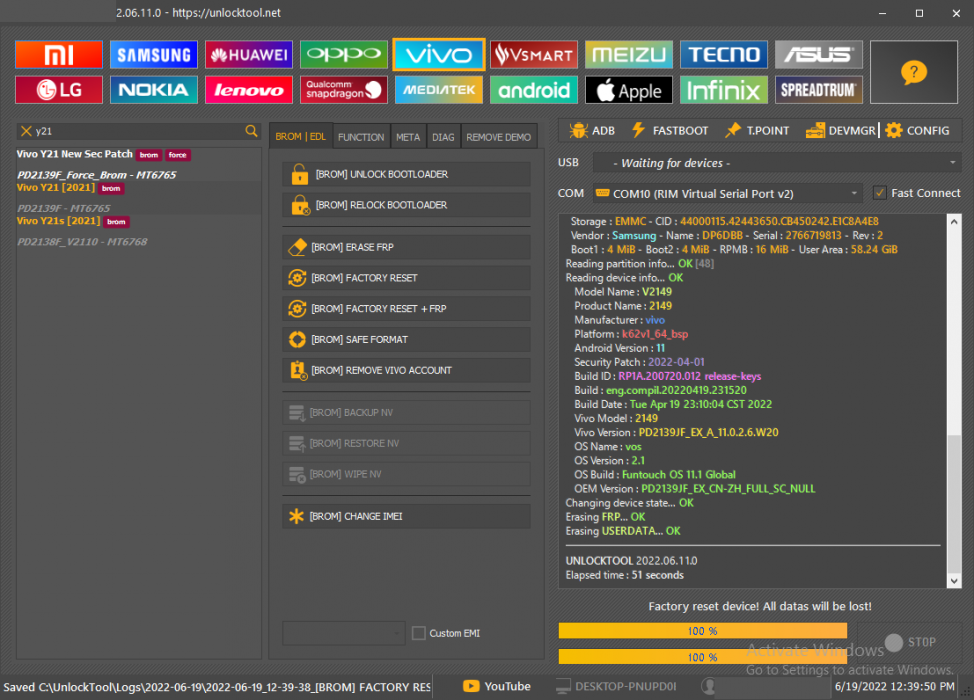This screenshot has height=700, width=974.
Task: Choose the LG brand tile
Action: 59,90
